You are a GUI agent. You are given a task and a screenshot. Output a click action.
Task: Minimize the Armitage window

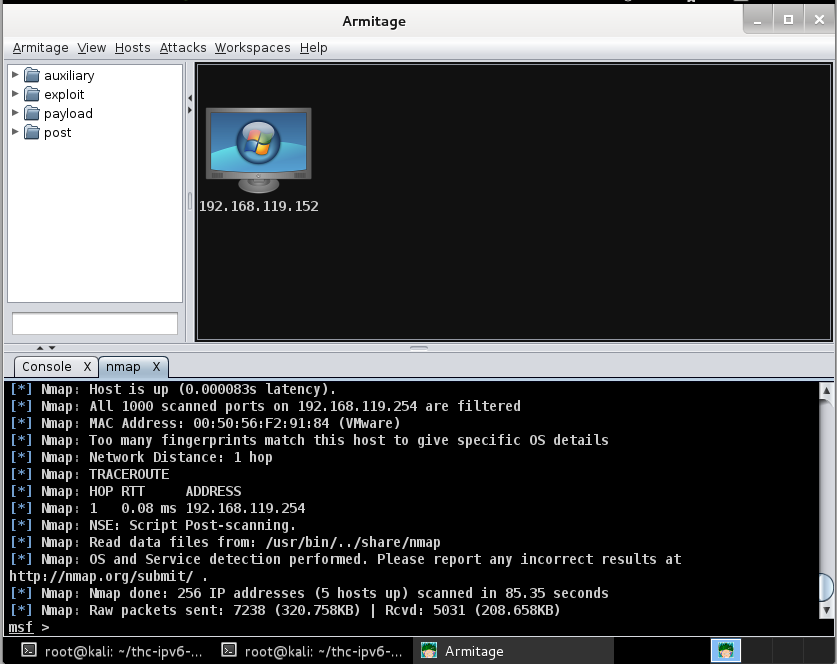[757, 20]
